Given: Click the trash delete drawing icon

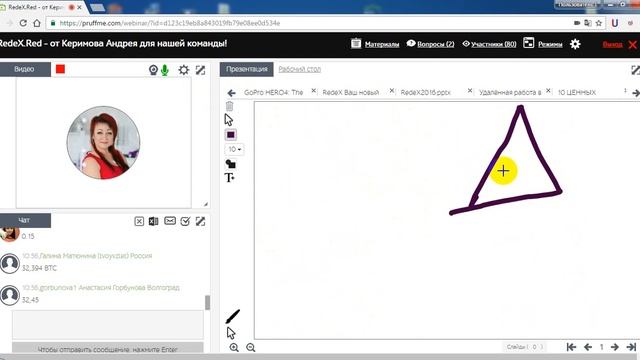Looking at the screenshot, I should coord(229,107).
